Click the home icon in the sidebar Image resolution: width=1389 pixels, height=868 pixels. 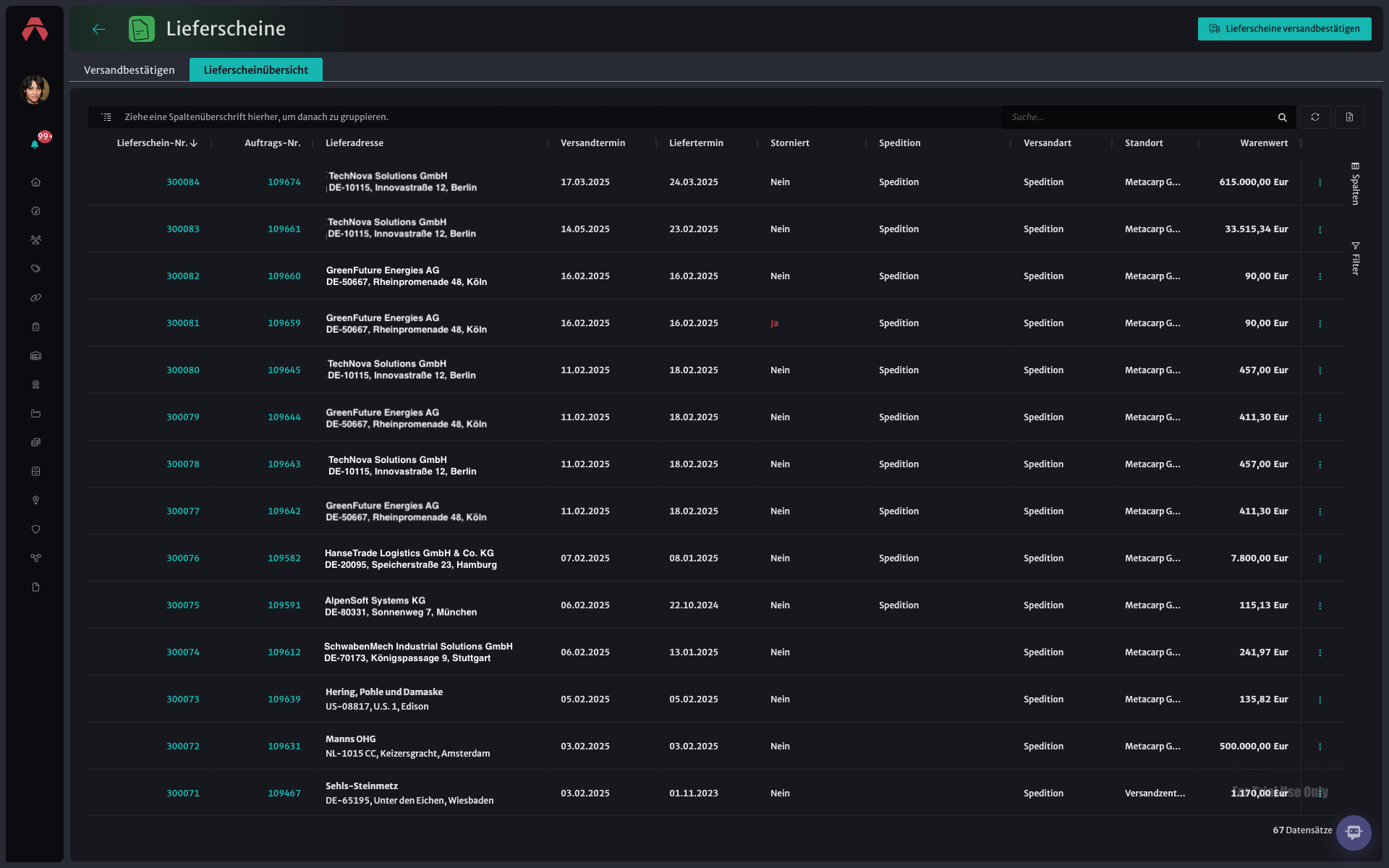tap(35, 182)
